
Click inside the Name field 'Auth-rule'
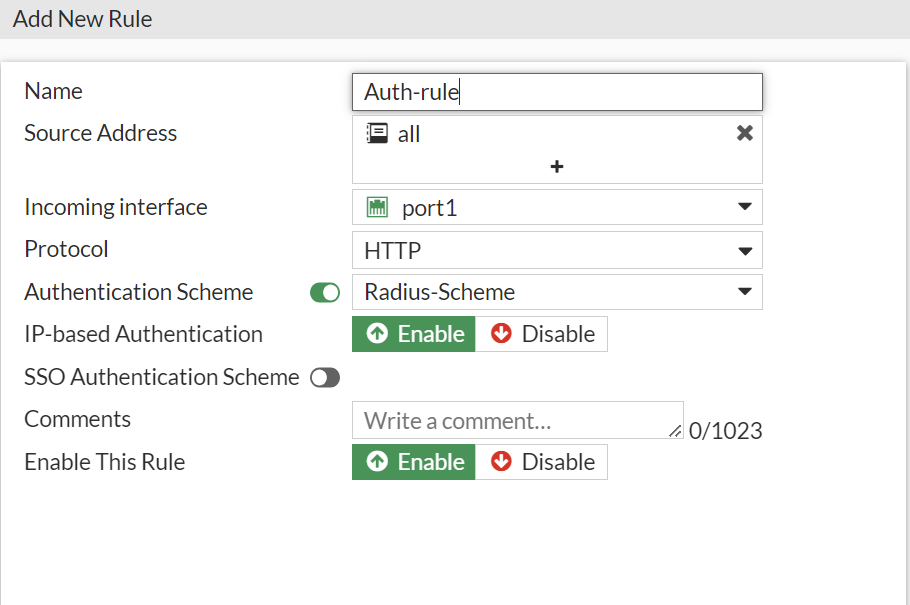tap(556, 92)
